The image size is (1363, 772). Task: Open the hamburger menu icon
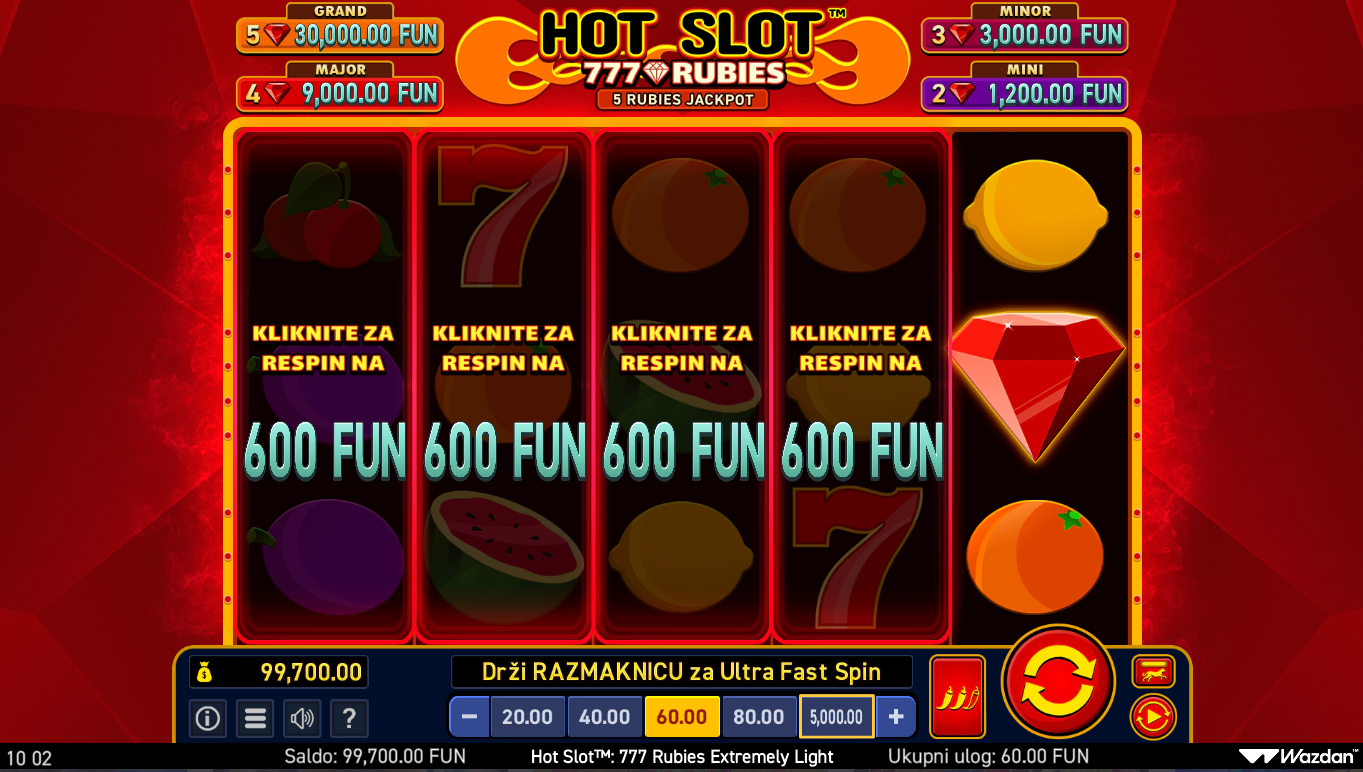tap(255, 718)
